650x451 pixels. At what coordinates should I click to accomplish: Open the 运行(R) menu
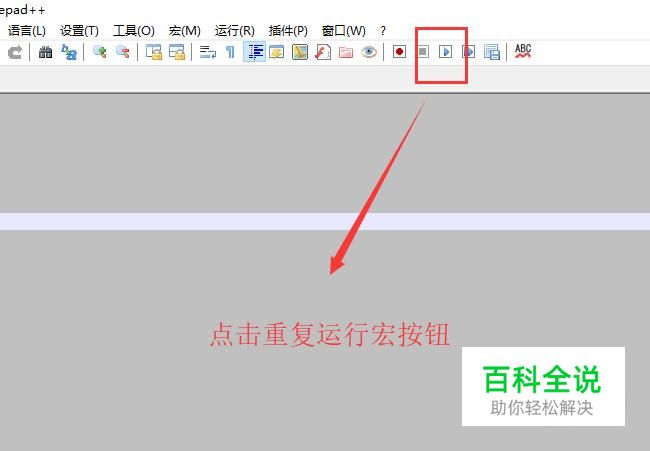(x=235, y=31)
